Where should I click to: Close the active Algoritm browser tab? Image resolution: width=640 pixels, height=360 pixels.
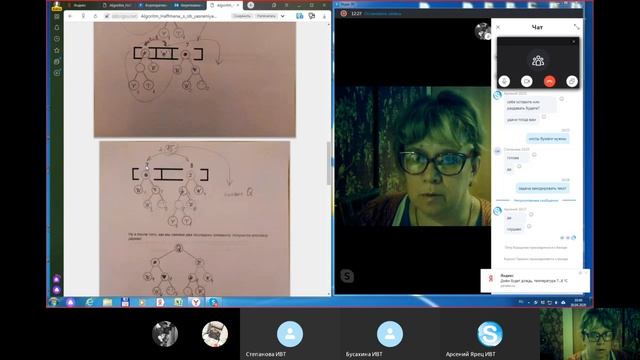click(x=238, y=5)
